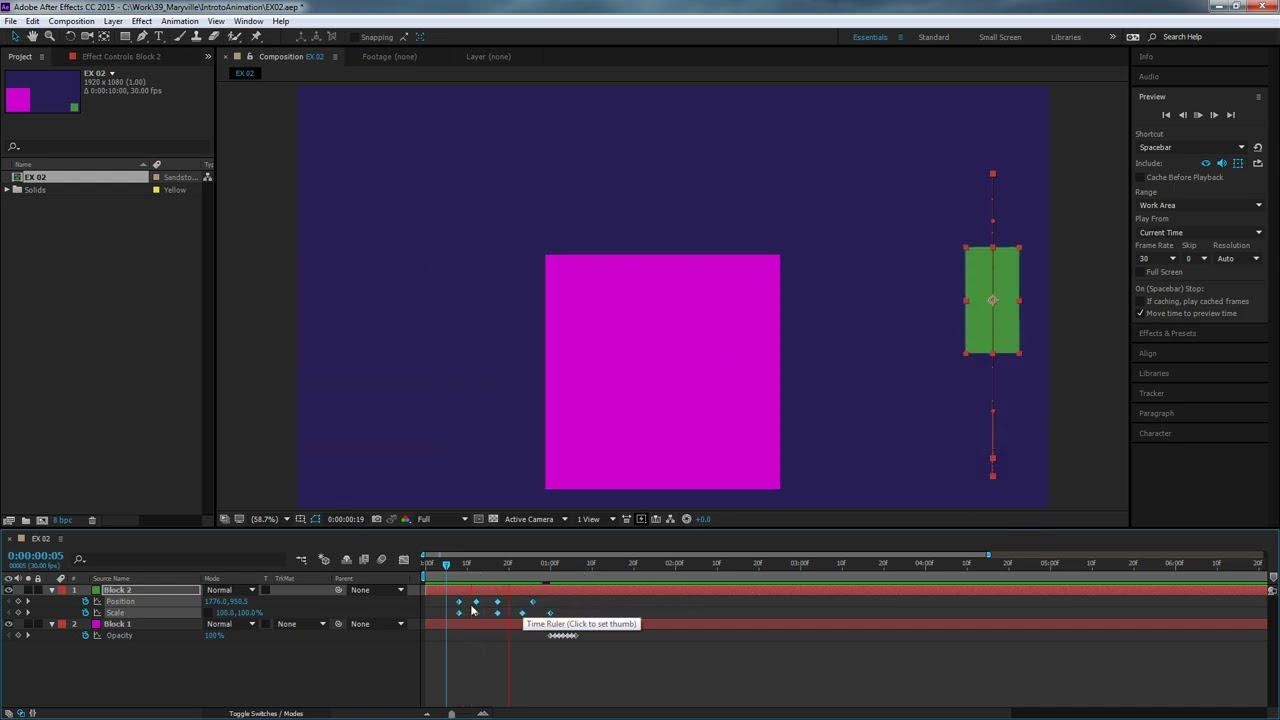The image size is (1280, 720).
Task: Open the Spacebar shortcut dropdown
Action: click(x=1192, y=147)
